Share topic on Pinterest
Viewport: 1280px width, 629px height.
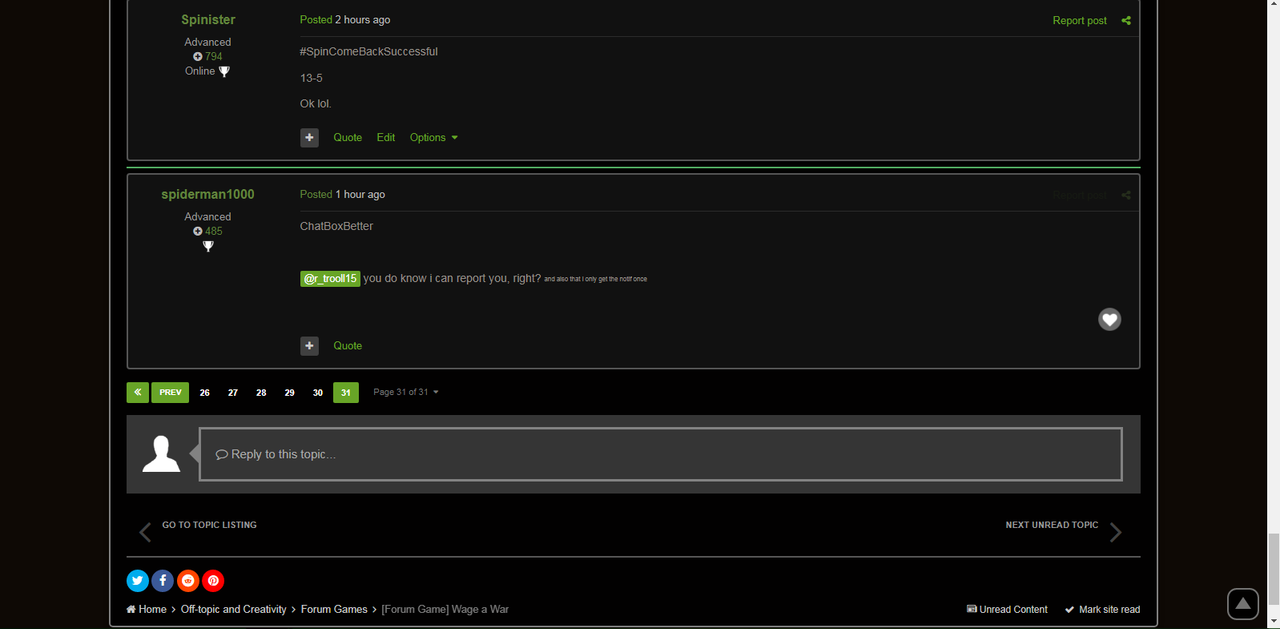click(213, 581)
